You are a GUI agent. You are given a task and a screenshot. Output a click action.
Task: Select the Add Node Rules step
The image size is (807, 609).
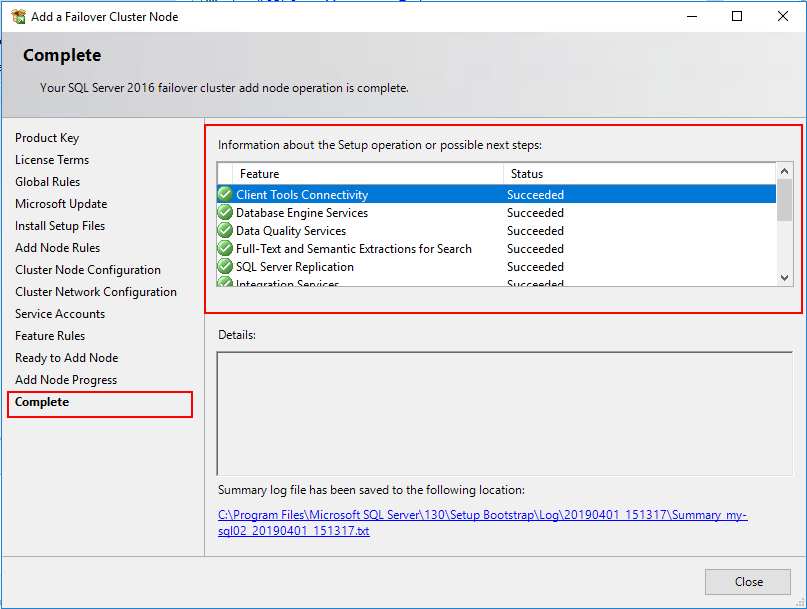click(x=58, y=248)
